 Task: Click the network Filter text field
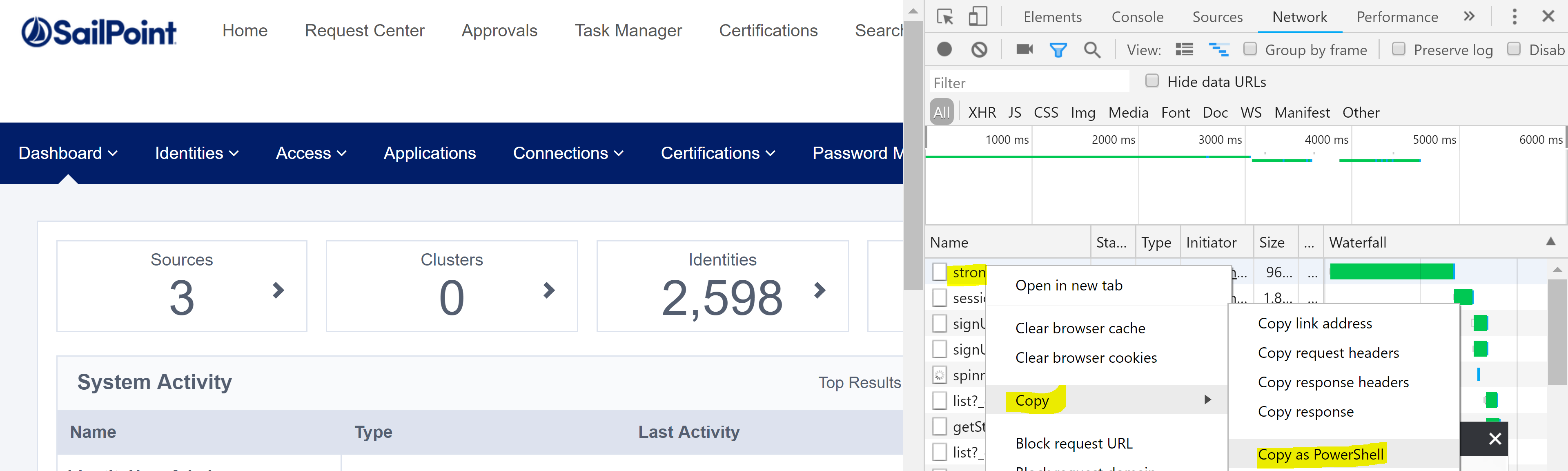point(1029,82)
